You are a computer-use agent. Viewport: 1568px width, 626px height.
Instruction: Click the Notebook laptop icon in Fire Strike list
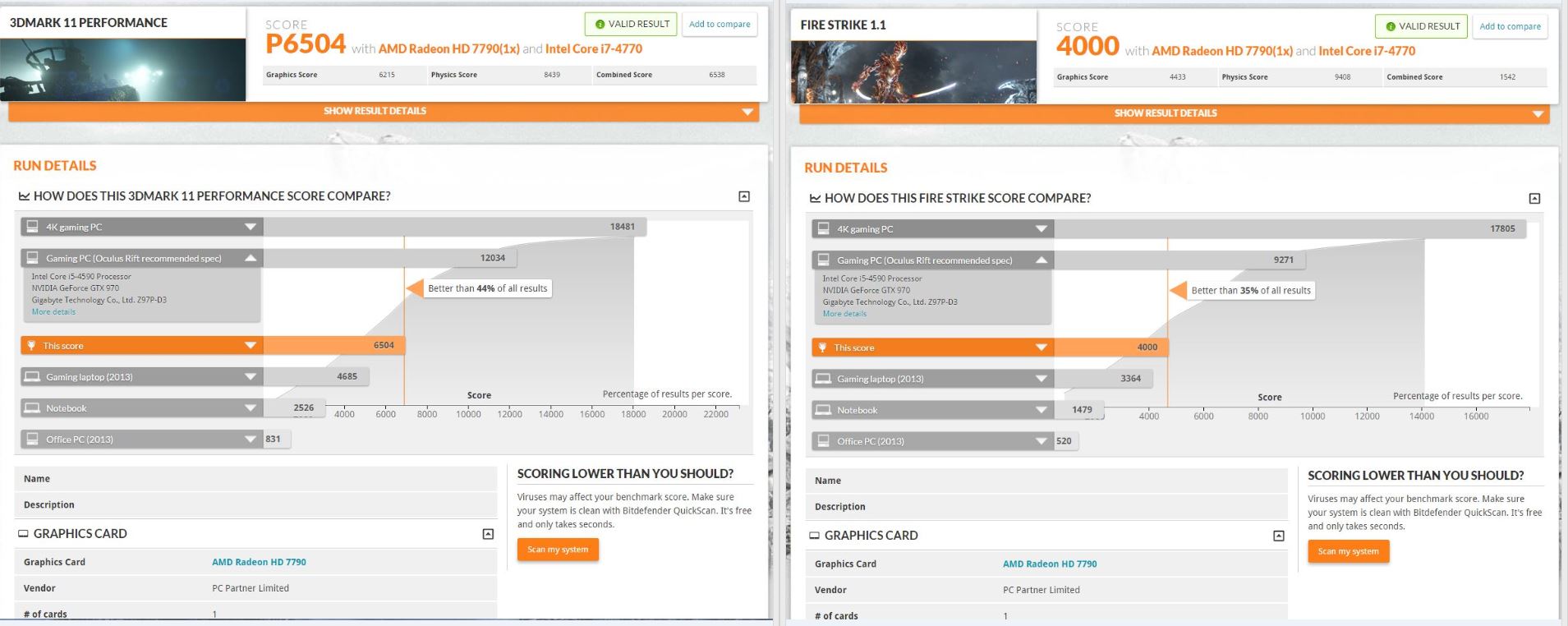(822, 410)
